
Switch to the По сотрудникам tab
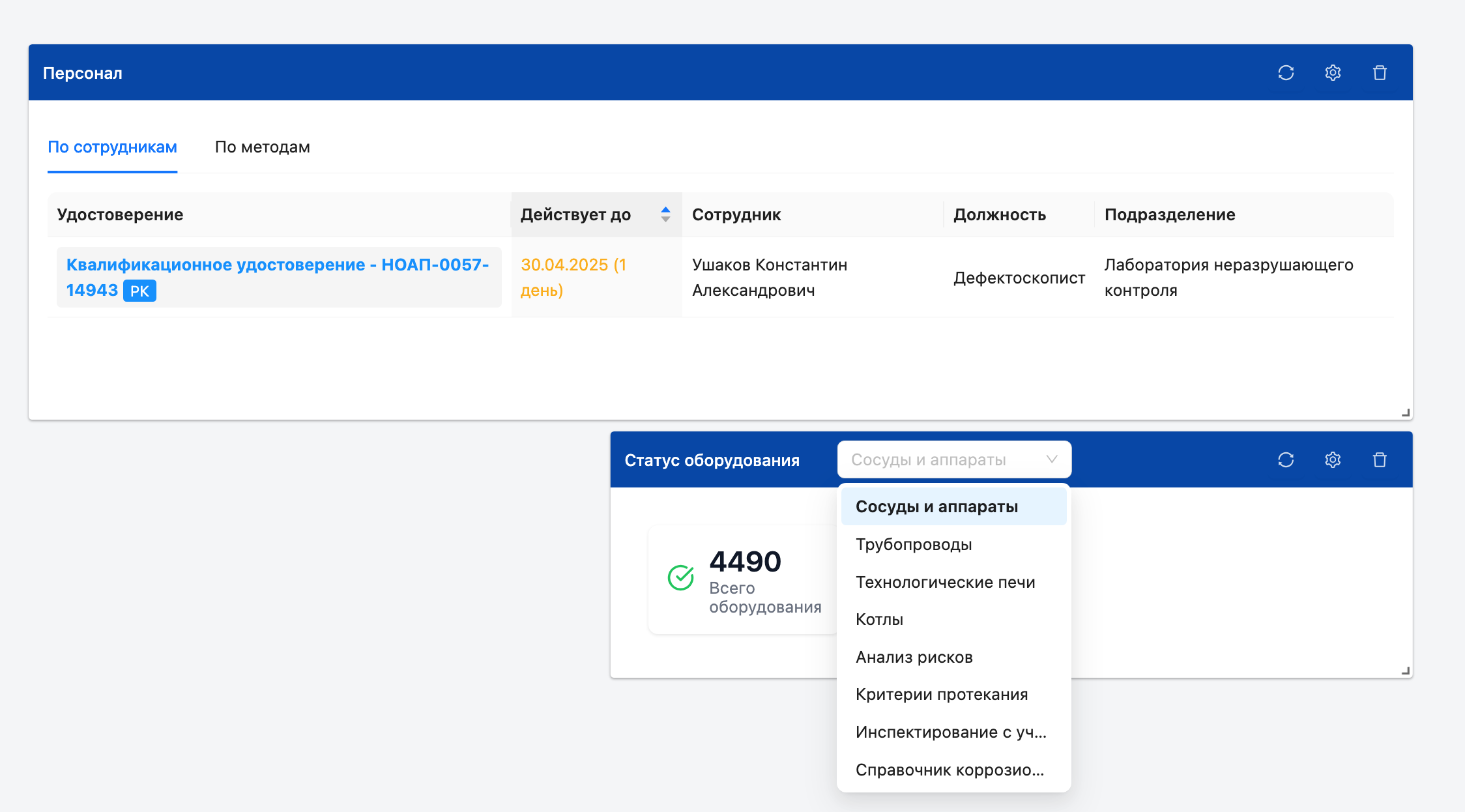click(x=112, y=147)
